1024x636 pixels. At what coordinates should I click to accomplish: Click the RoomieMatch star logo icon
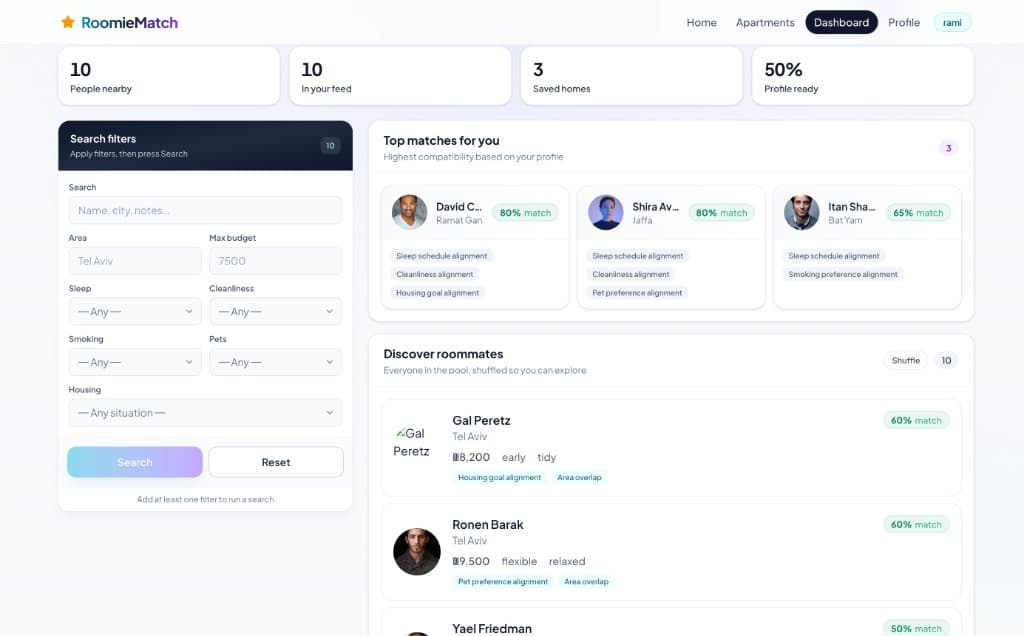pos(67,22)
